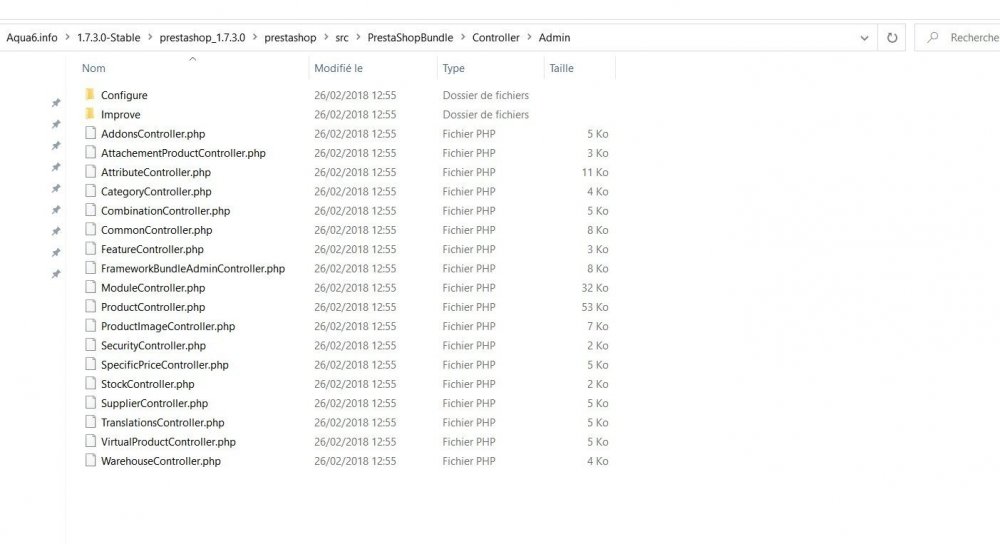The width and height of the screenshot is (1000, 544).
Task: Select the ProductController.php file icon
Action: pyautogui.click(x=91, y=306)
